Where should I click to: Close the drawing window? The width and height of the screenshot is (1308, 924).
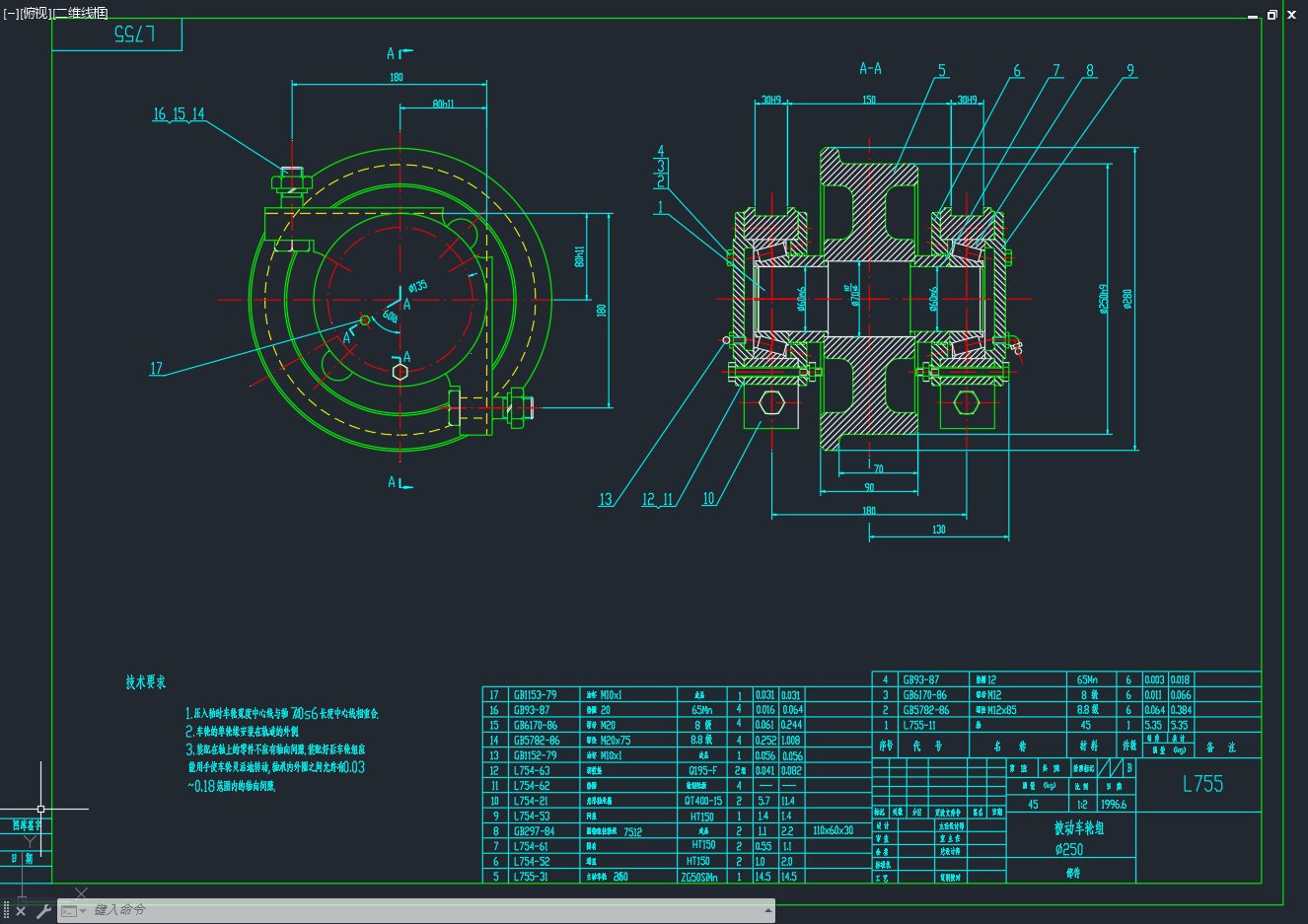tap(1291, 15)
